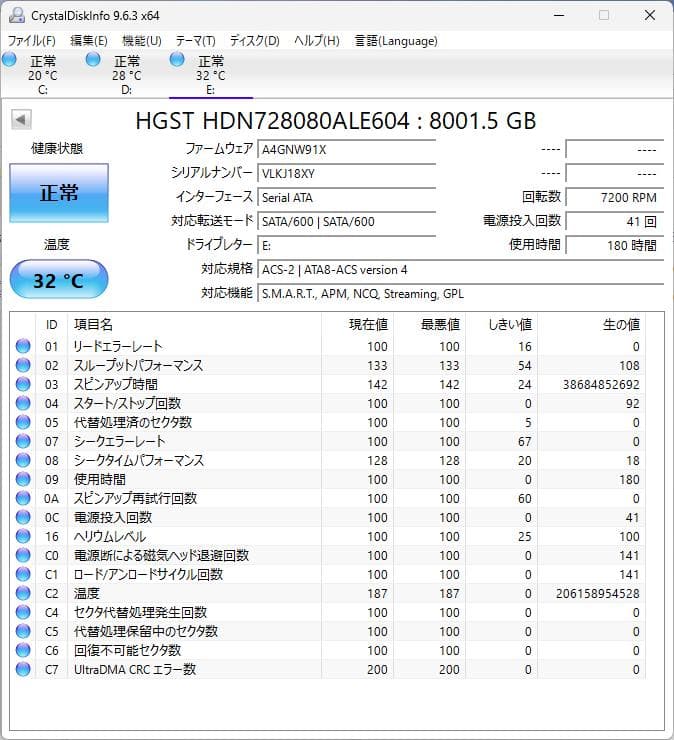
Task: Click status orb for 0A スピンアップ再試行回数 row
Action: click(x=23, y=498)
